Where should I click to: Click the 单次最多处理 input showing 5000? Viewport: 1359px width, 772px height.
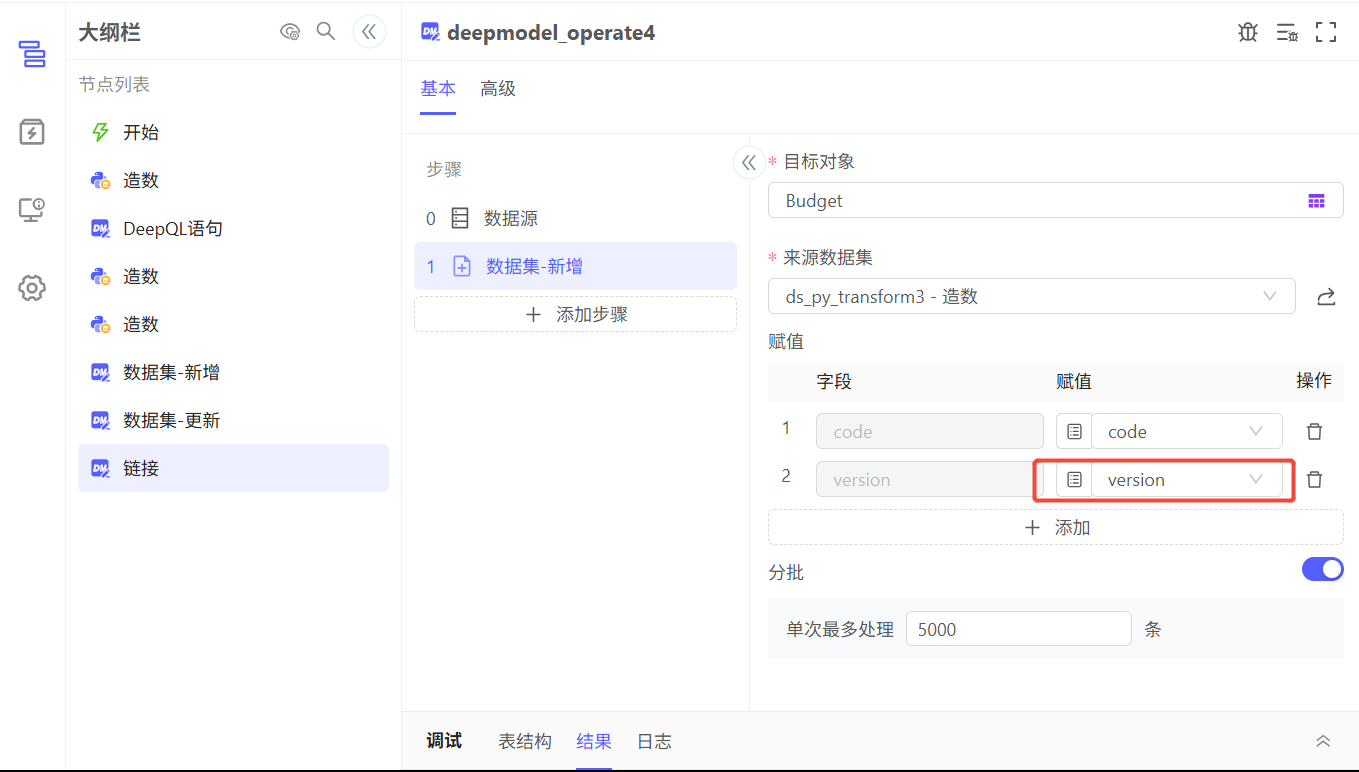tap(1018, 629)
